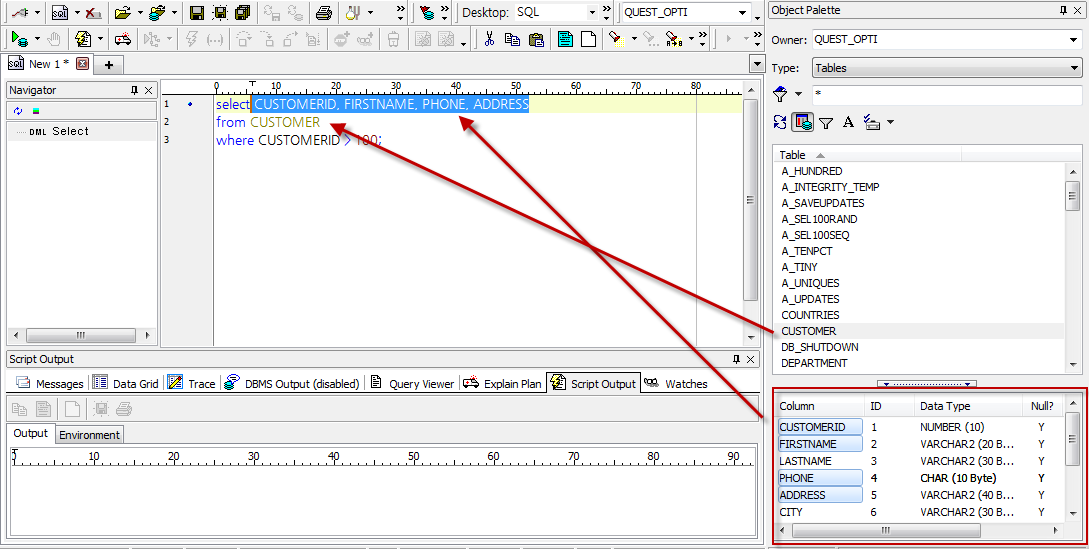This screenshot has width=1089, height=549.
Task: Toggle the column details view button in Object Palette
Action: click(802, 122)
